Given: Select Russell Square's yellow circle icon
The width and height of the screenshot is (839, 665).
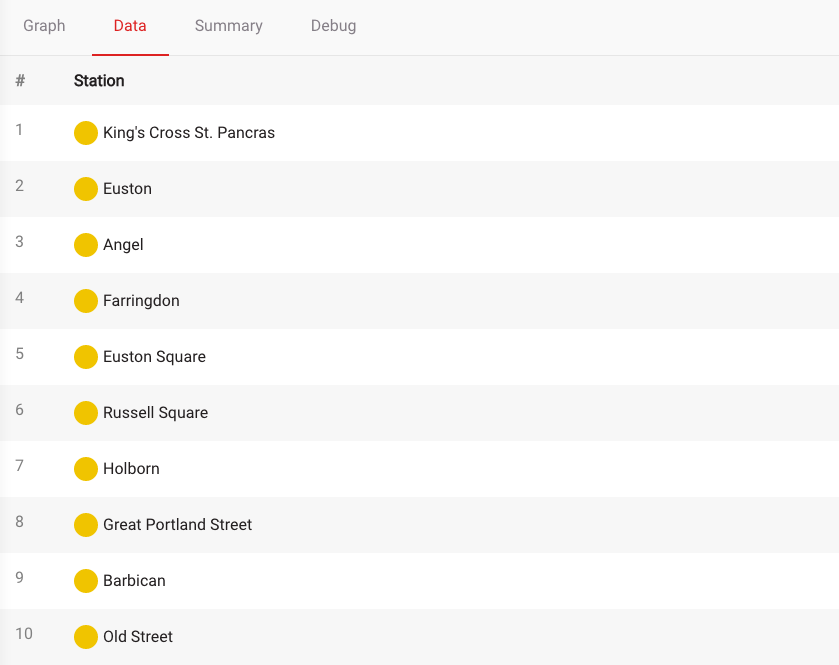Looking at the screenshot, I should (86, 413).
